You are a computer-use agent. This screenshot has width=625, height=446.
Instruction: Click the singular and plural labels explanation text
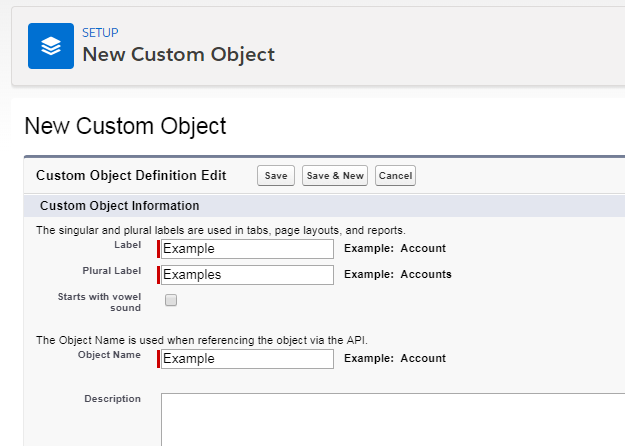221,230
